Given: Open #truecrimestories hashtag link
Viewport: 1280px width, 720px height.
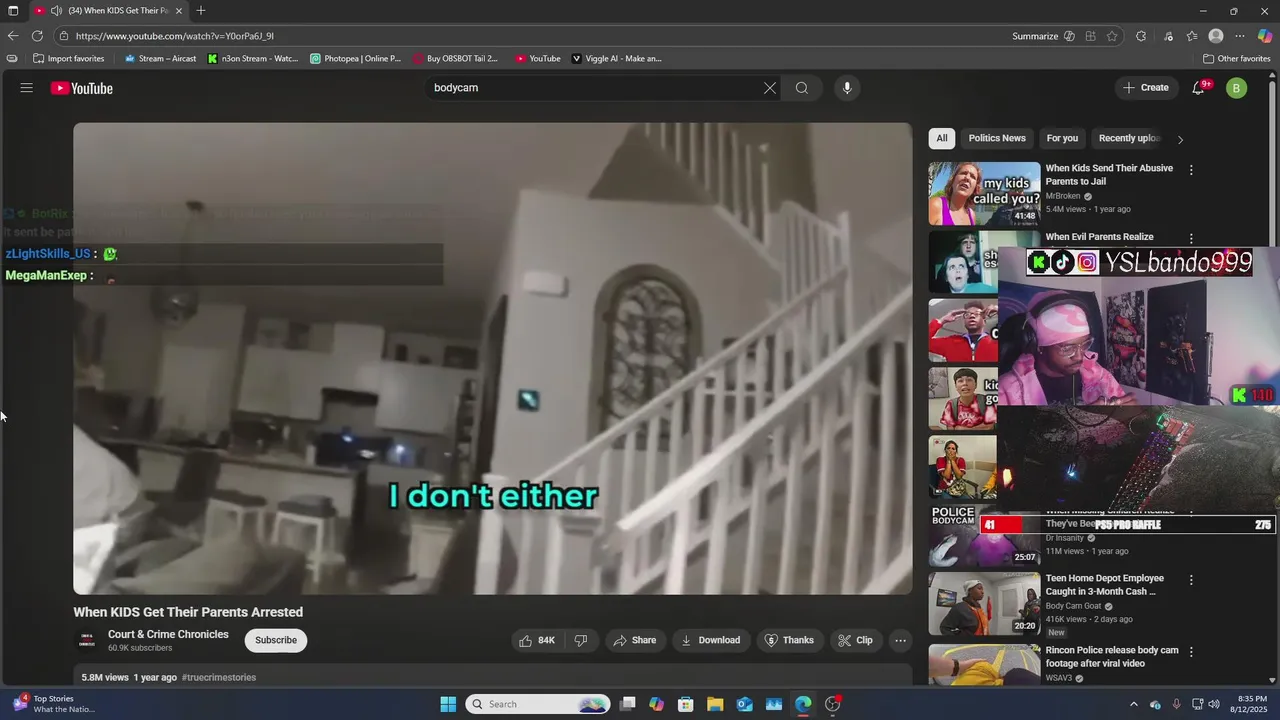Looking at the screenshot, I should (219, 677).
